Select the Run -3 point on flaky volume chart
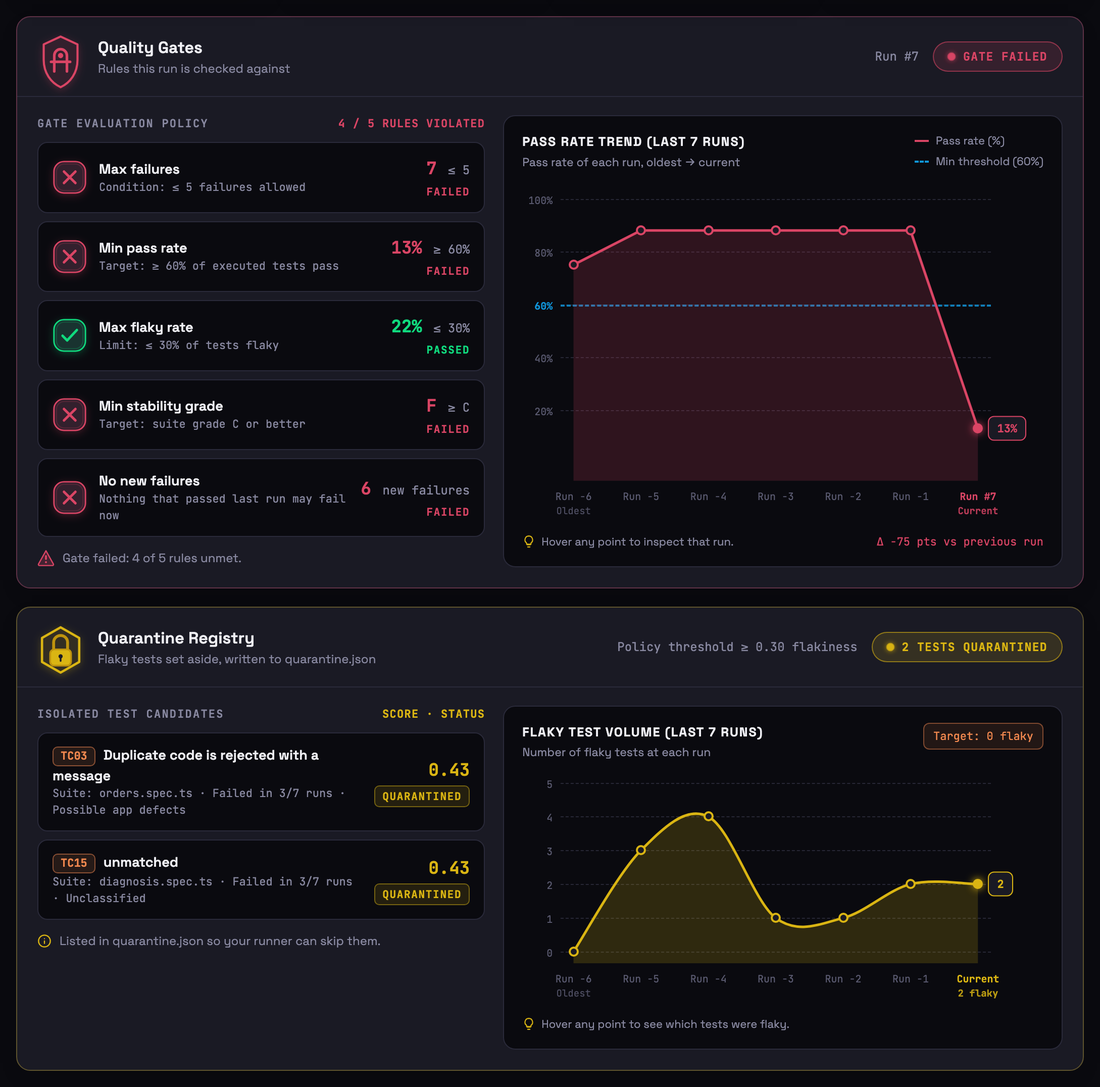1100x1087 pixels. coord(776,918)
